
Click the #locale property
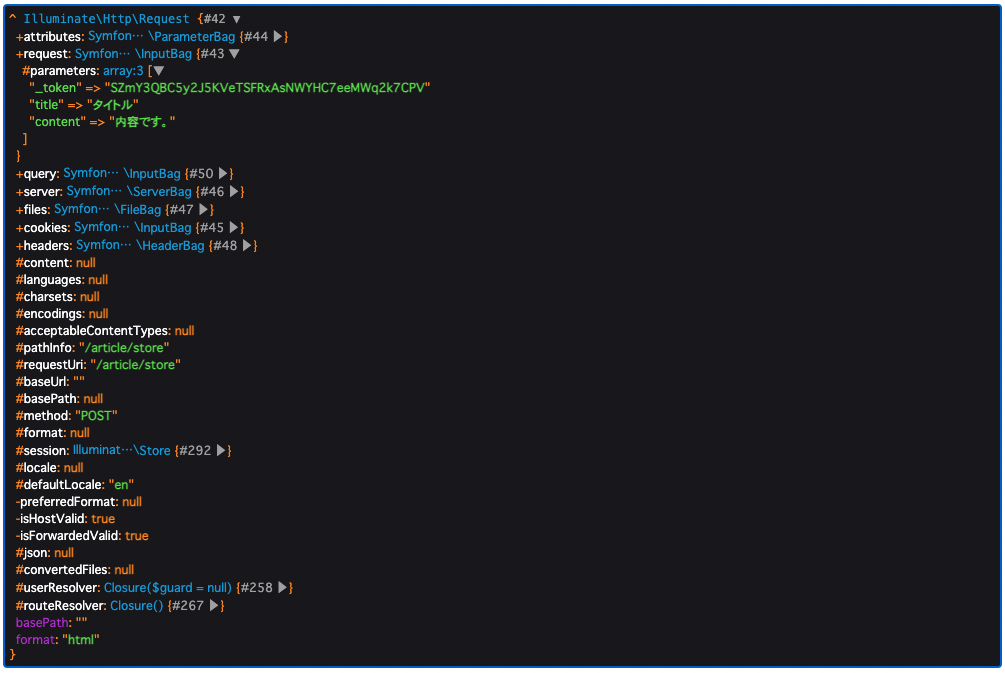click(49, 467)
